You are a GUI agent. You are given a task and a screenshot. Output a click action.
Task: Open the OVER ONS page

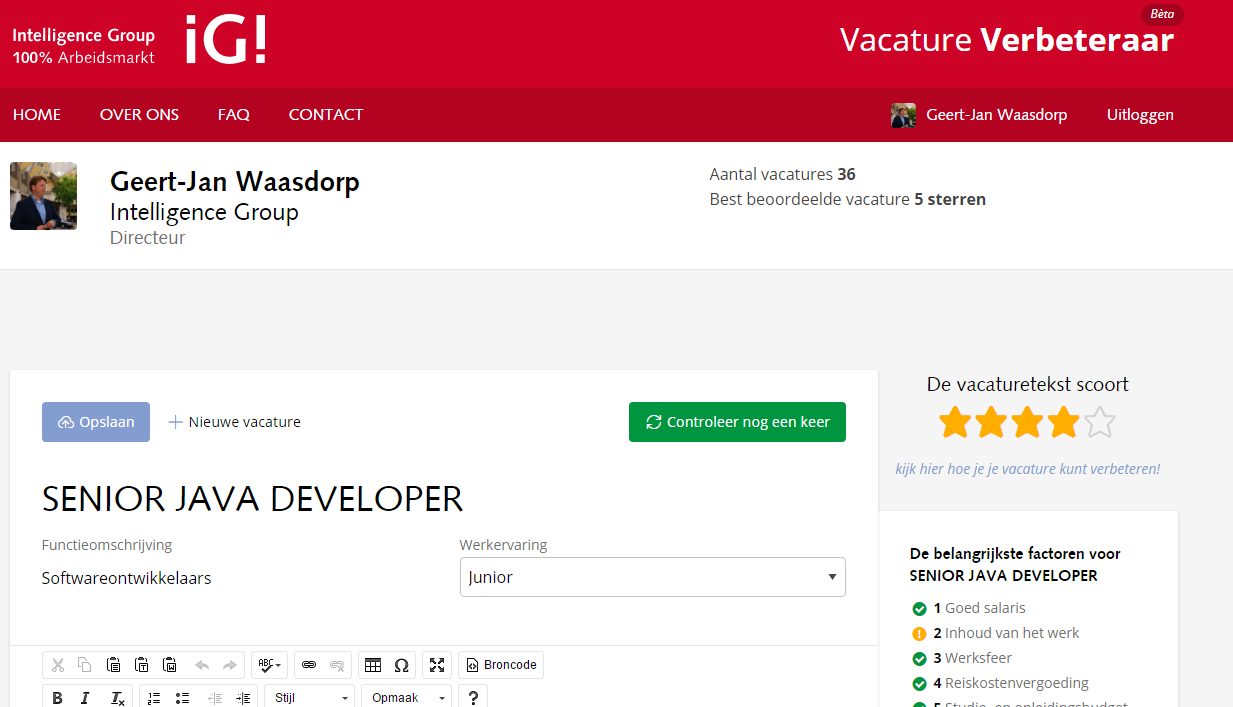point(139,114)
